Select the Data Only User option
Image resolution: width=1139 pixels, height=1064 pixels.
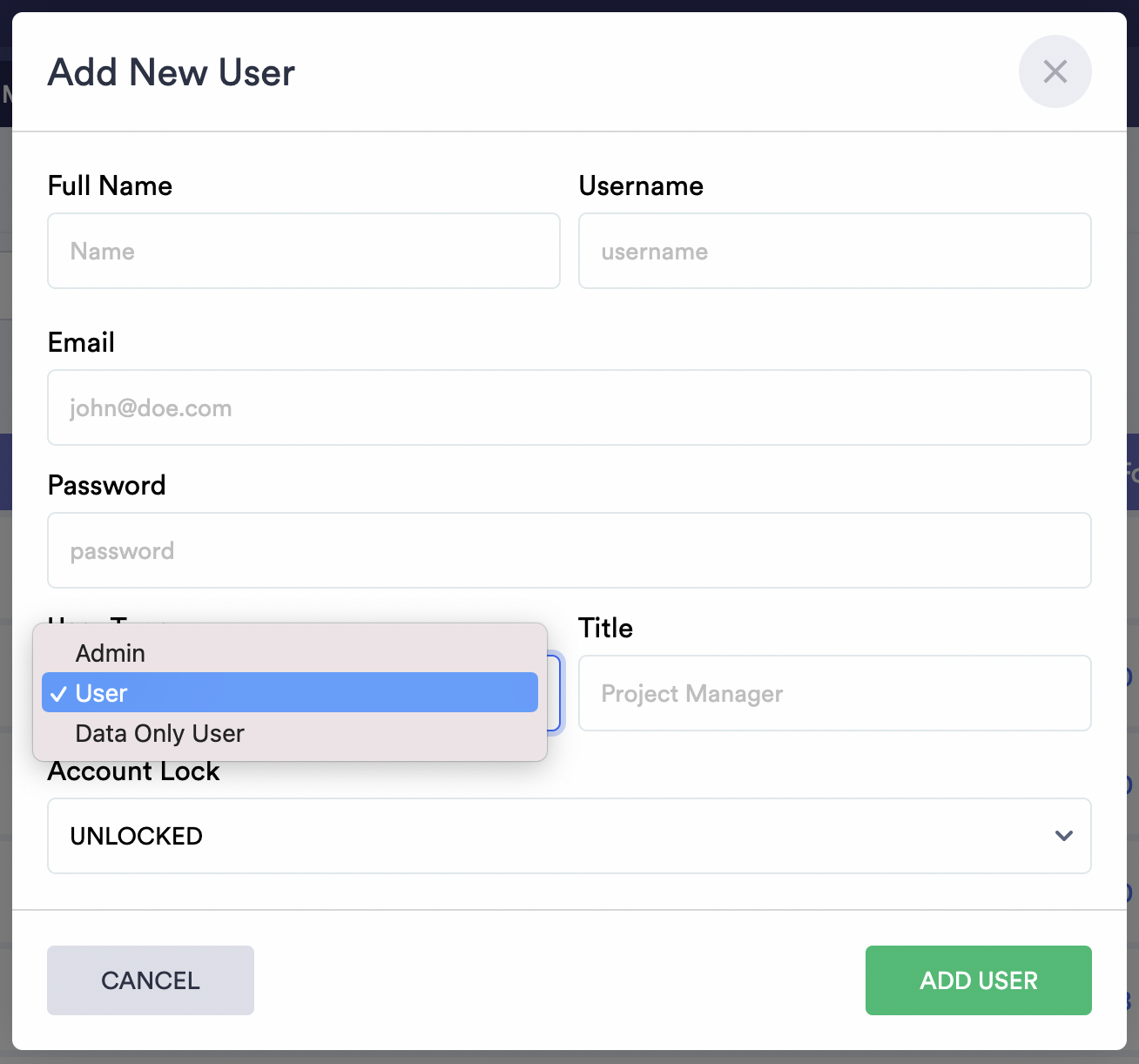click(x=159, y=733)
